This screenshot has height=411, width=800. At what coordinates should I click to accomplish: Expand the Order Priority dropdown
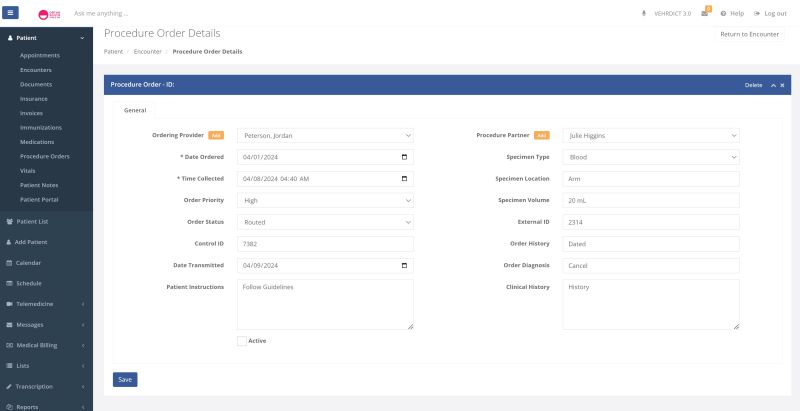[x=325, y=200]
